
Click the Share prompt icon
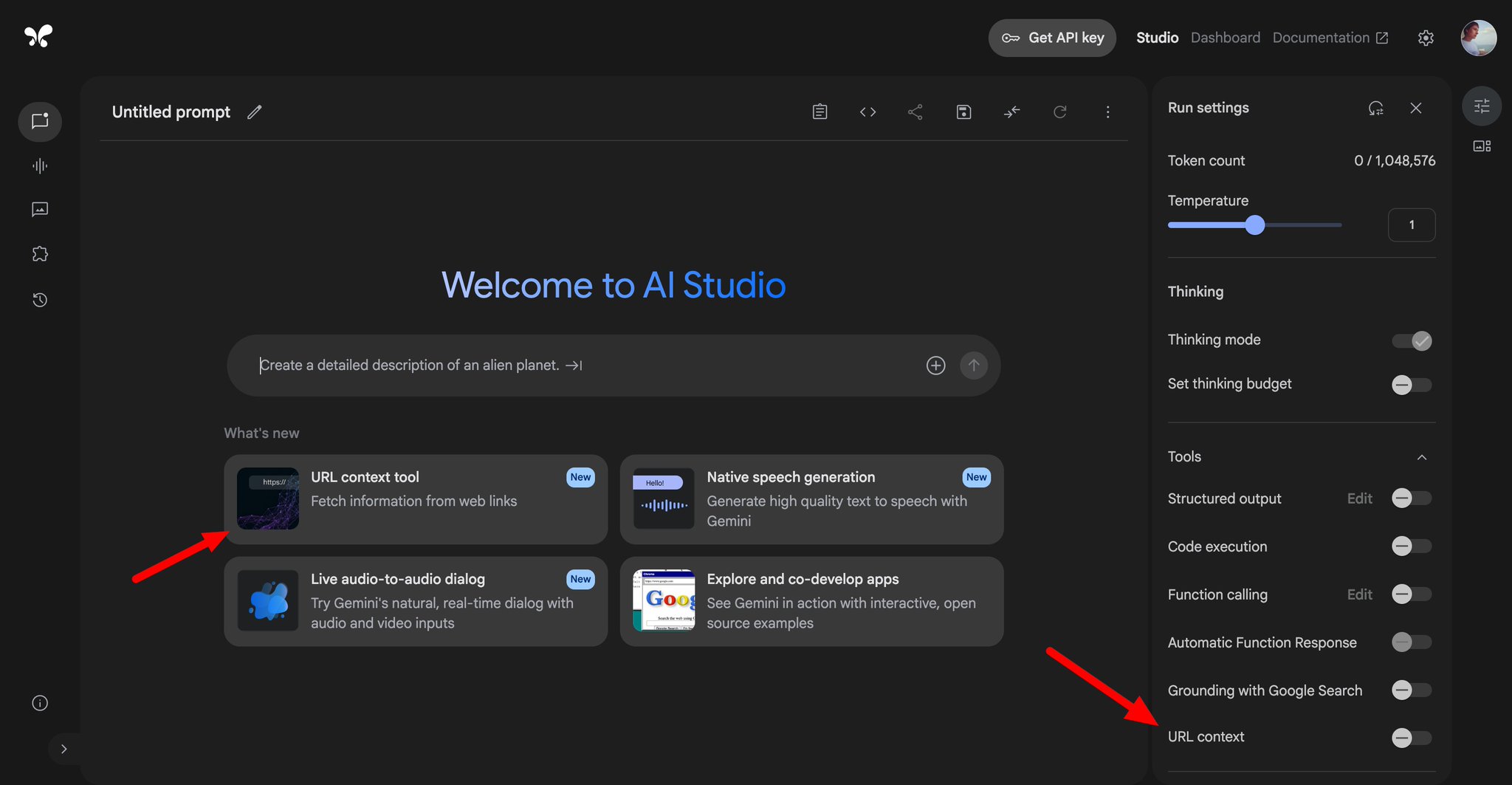pos(915,112)
